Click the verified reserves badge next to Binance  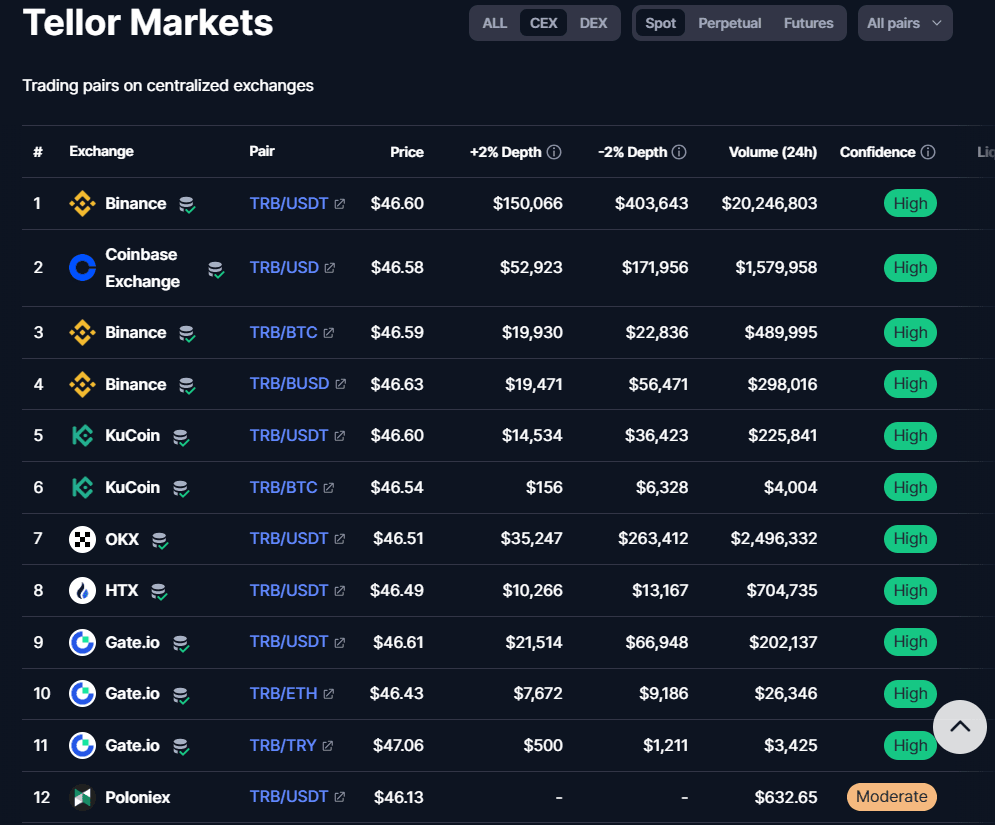pos(187,203)
